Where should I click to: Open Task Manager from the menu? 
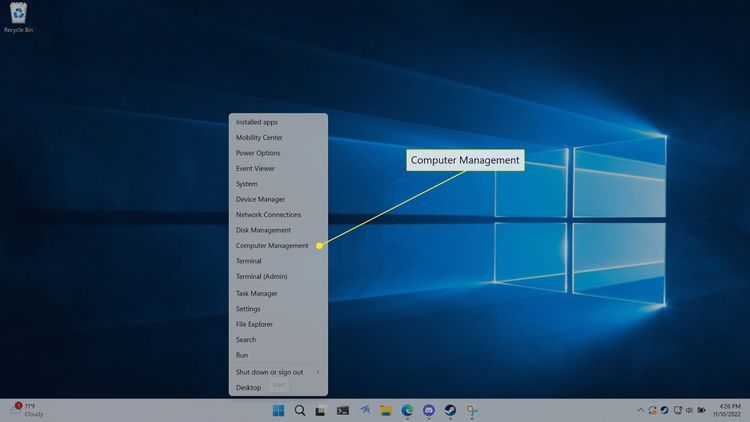256,293
